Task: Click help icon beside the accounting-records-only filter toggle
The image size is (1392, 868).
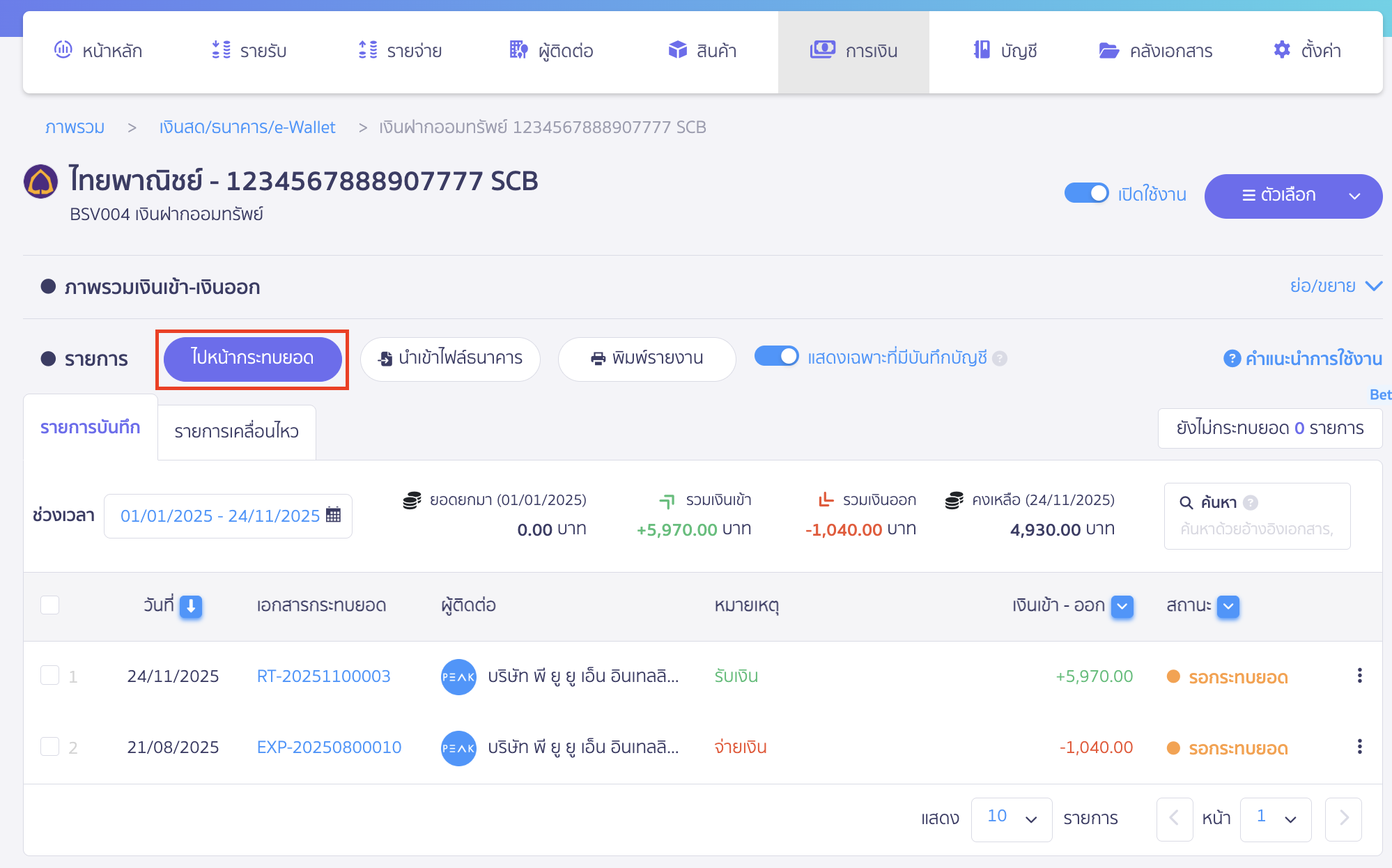Action: (1000, 358)
